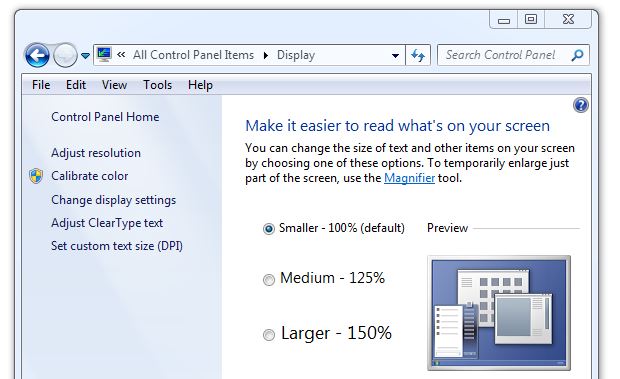The width and height of the screenshot is (620, 379).
Task: Open recent pages dropdown arrow
Action: 85,56
